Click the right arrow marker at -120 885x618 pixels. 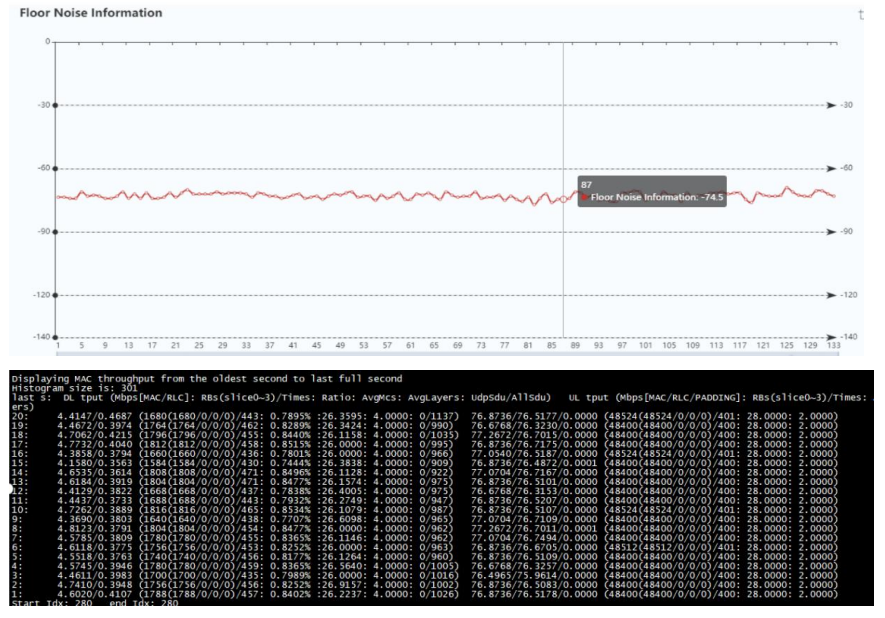(x=830, y=296)
